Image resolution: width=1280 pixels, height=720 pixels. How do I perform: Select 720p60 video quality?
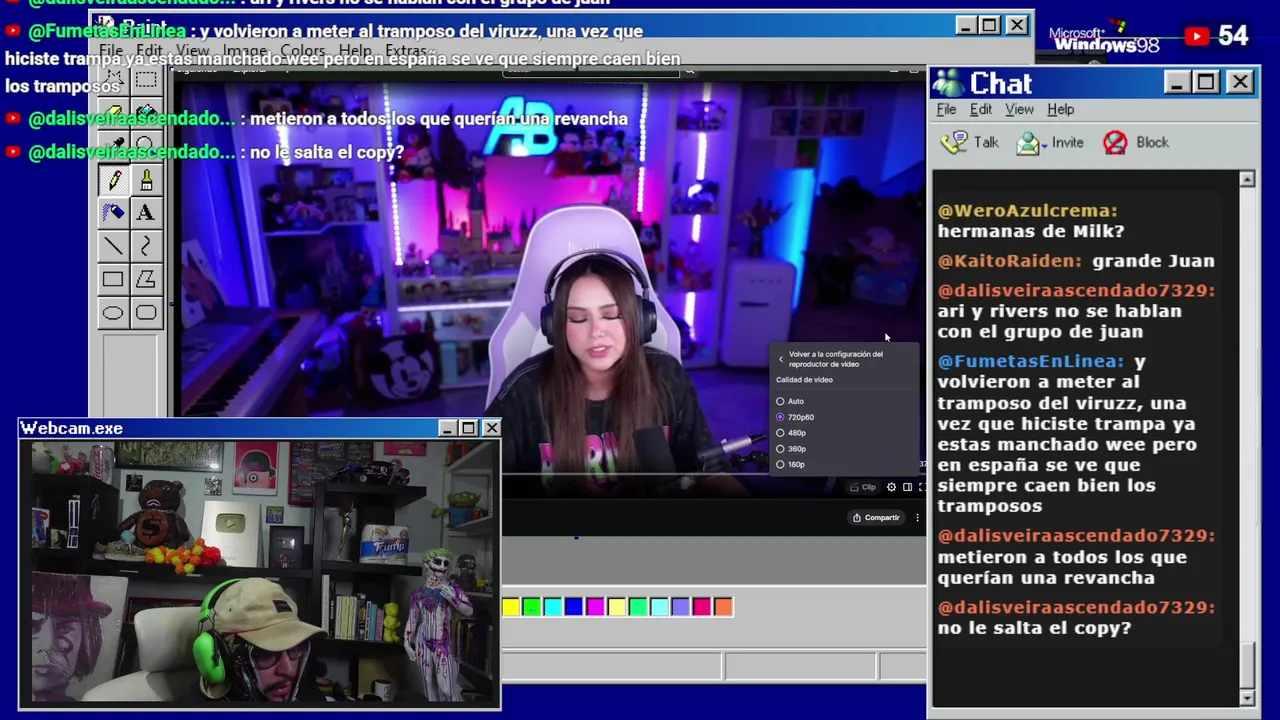click(x=795, y=417)
